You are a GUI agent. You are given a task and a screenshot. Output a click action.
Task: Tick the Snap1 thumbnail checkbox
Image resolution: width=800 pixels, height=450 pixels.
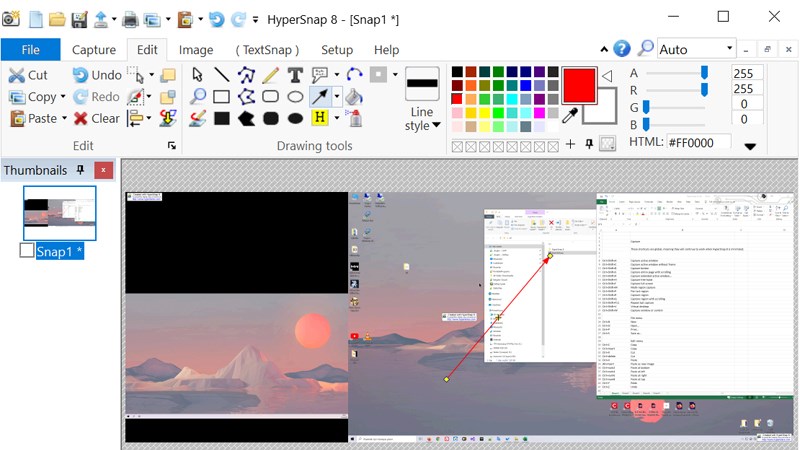[27, 251]
